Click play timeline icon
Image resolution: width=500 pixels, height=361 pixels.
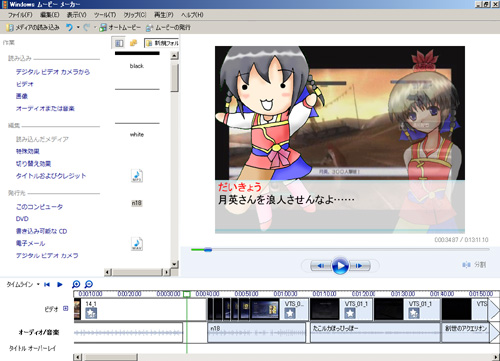[60, 284]
